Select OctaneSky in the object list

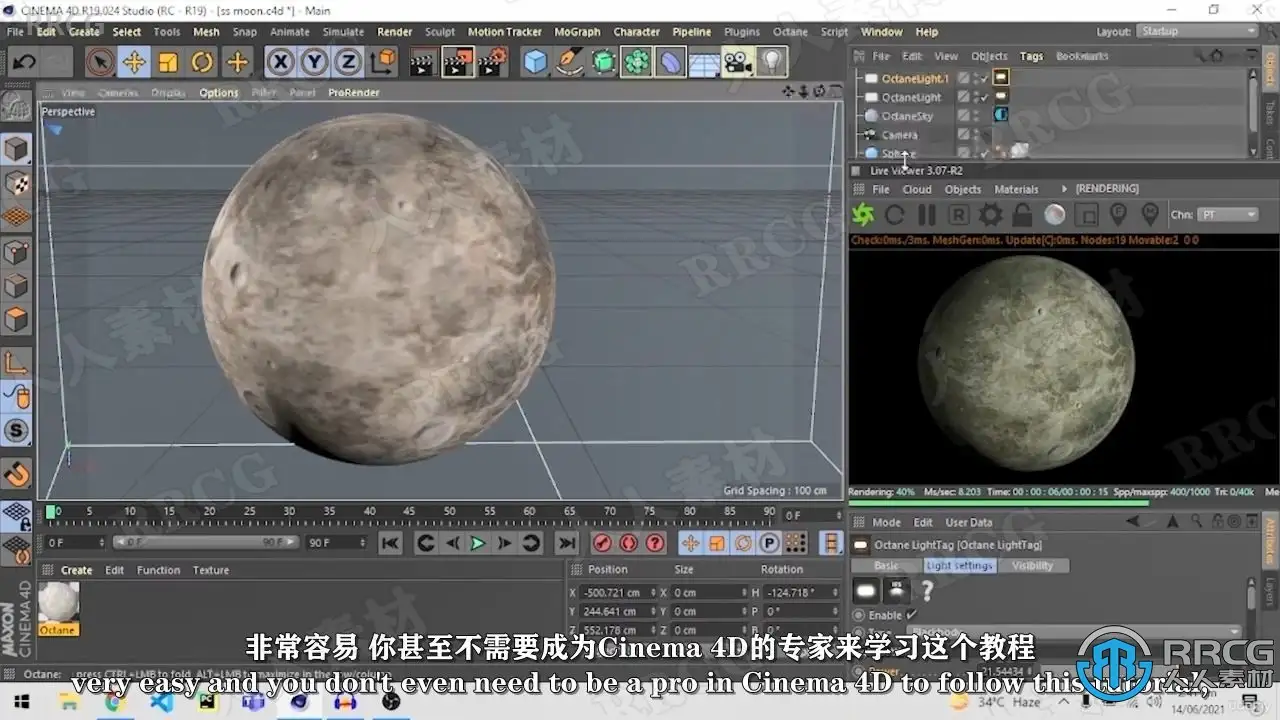[x=907, y=116]
